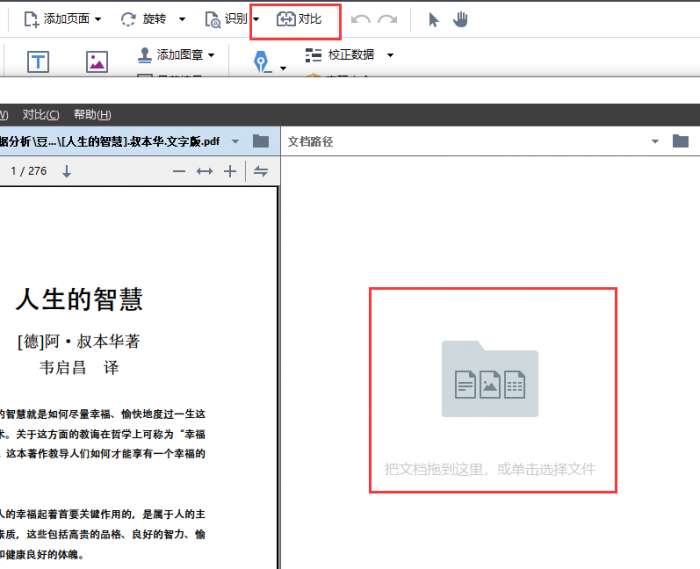The height and width of the screenshot is (569, 700).
Task: Open the 对比(C) menu
Action: pos(41,114)
